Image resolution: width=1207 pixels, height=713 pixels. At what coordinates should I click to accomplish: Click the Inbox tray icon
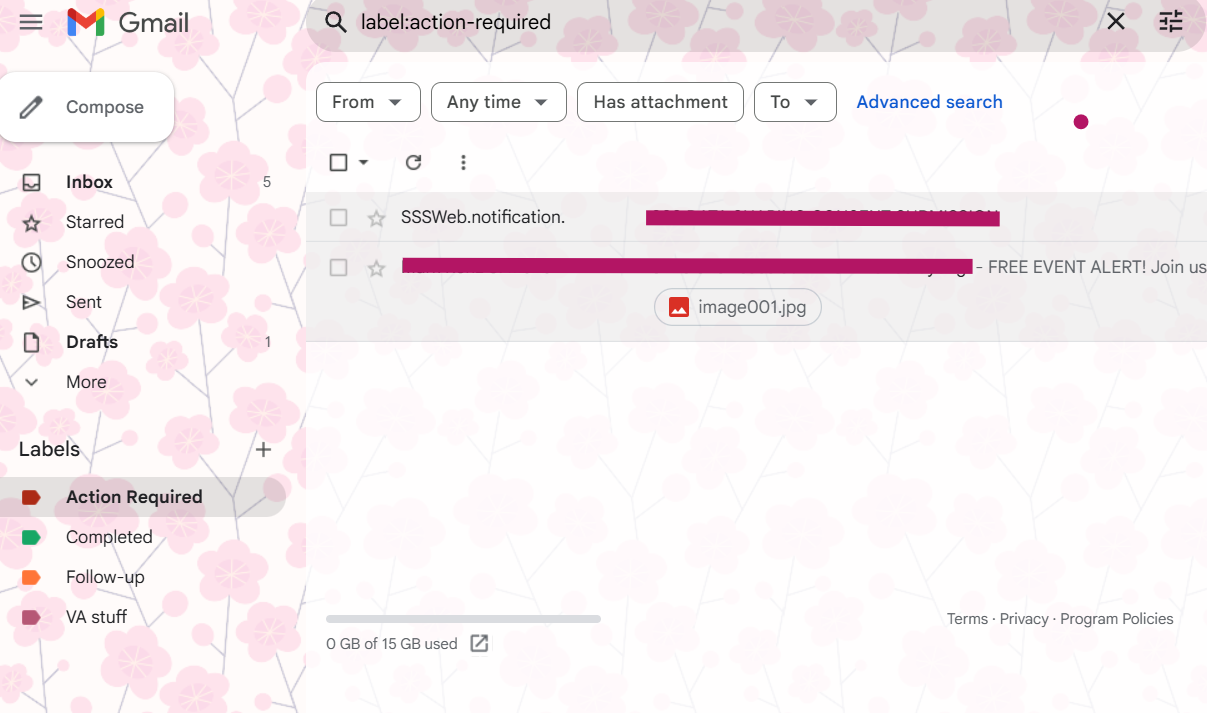coord(32,182)
